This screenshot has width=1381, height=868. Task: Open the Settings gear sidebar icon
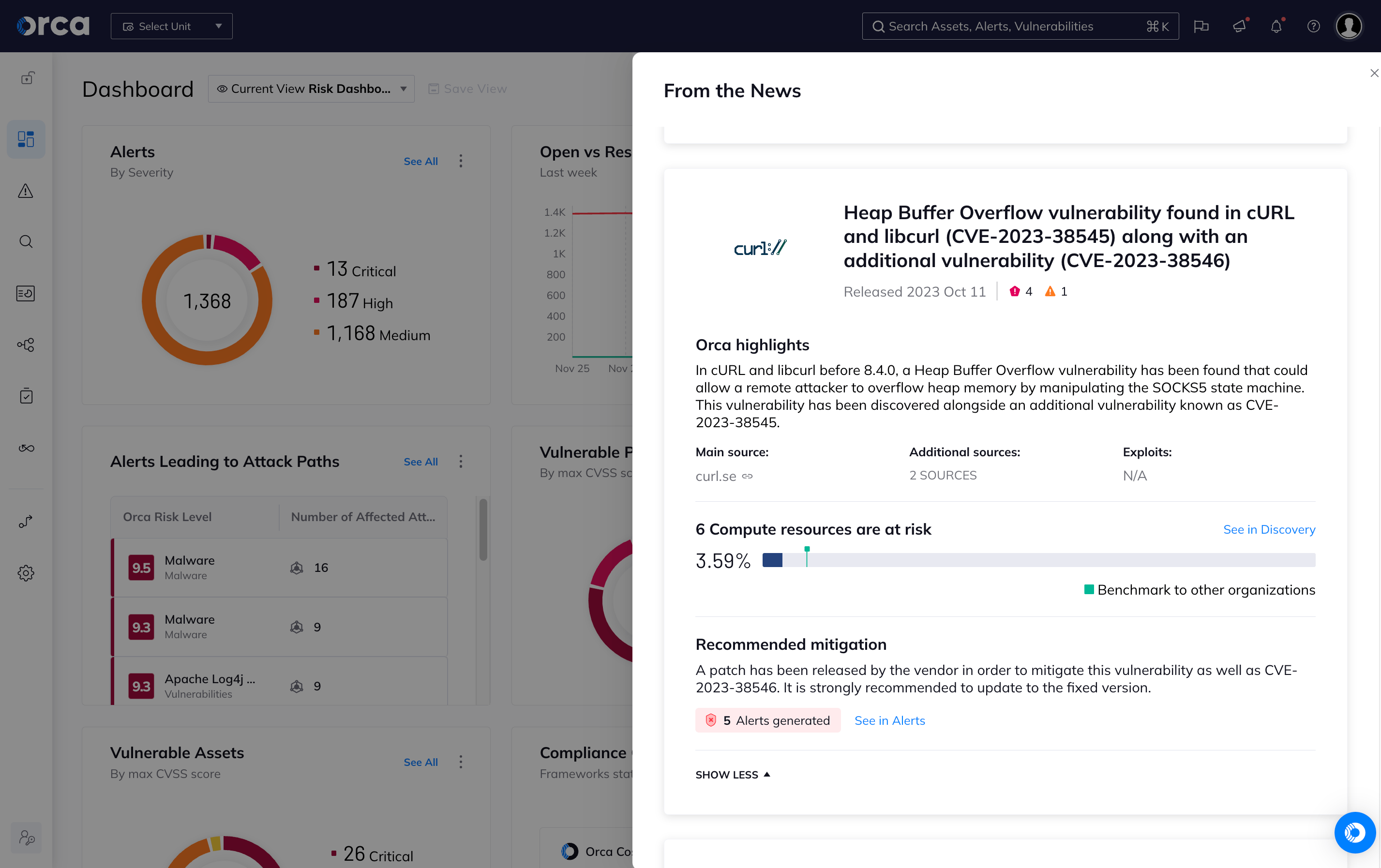click(26, 573)
